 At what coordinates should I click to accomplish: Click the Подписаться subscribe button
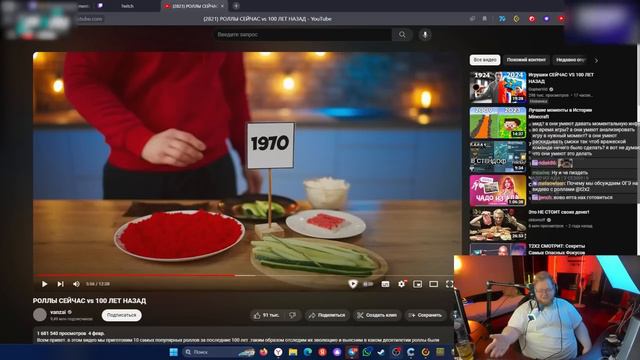[x=122, y=315]
